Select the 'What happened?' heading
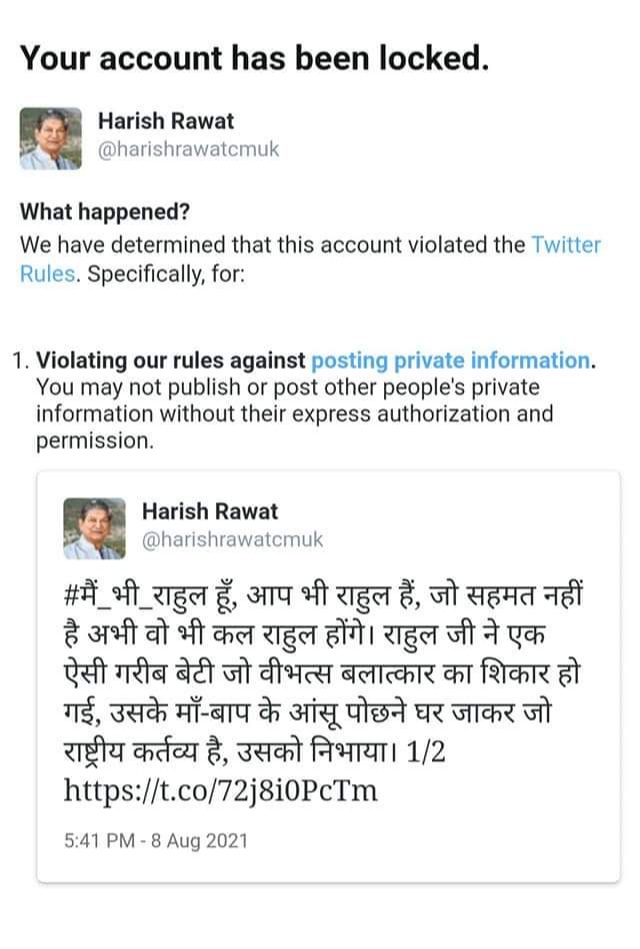The image size is (640, 949). 105,212
